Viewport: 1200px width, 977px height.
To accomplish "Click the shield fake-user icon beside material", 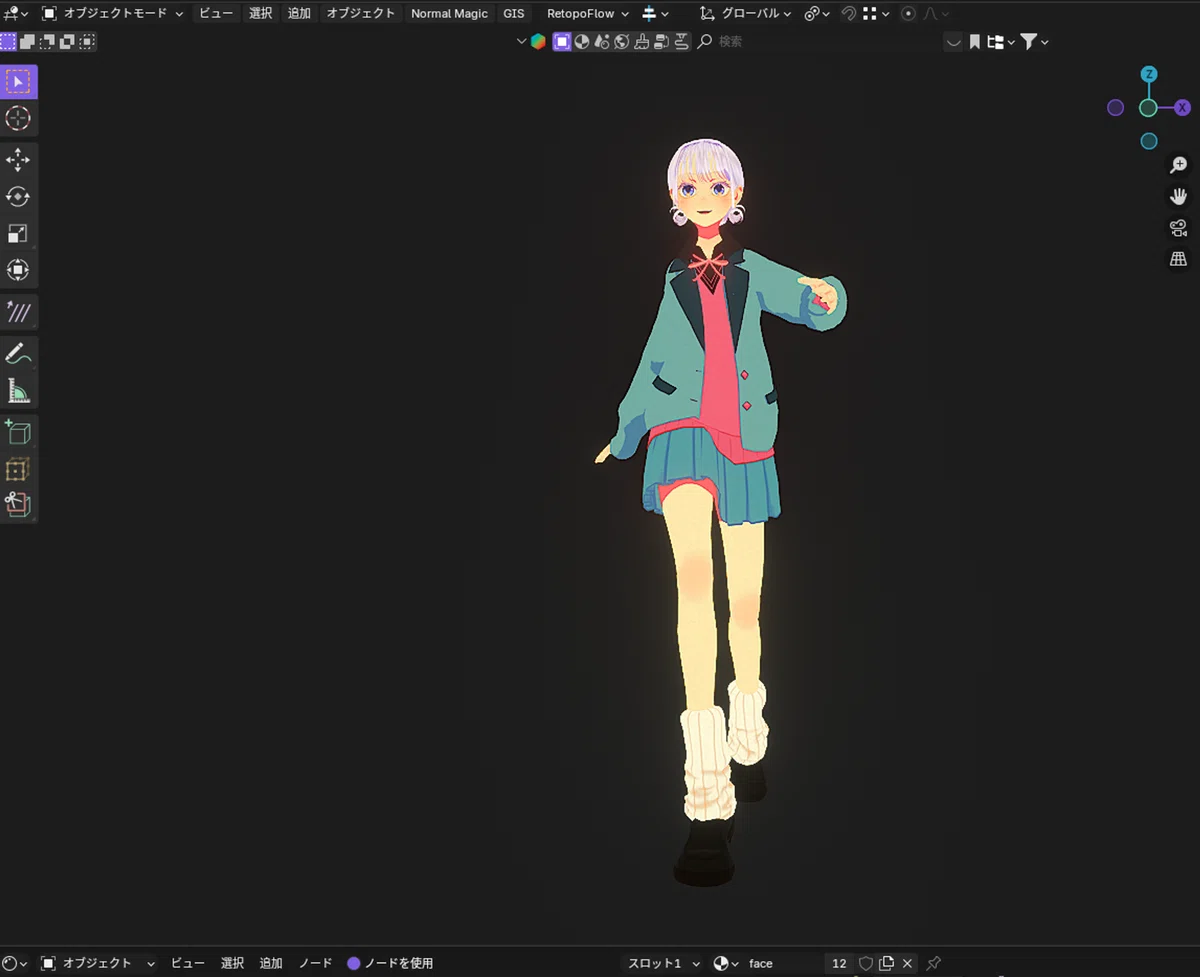I will point(866,963).
